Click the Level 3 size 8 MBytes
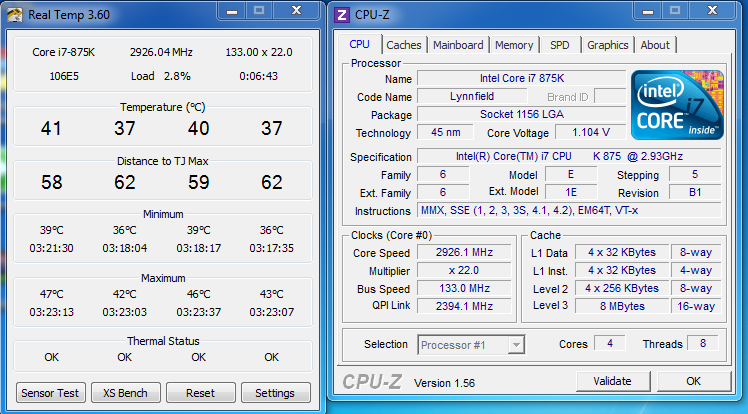This screenshot has height=414, width=748. (x=622, y=306)
